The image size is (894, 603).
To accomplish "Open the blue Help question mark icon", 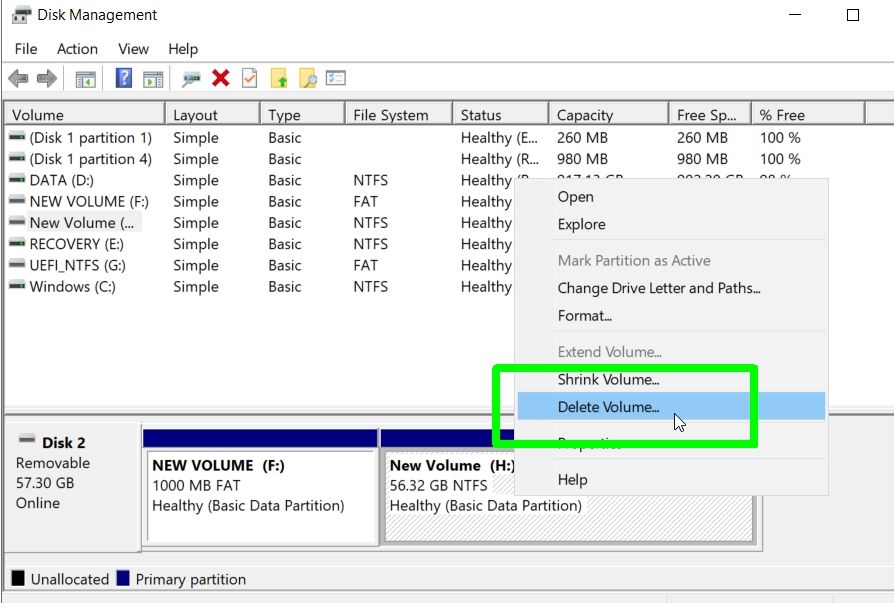I will (x=124, y=78).
